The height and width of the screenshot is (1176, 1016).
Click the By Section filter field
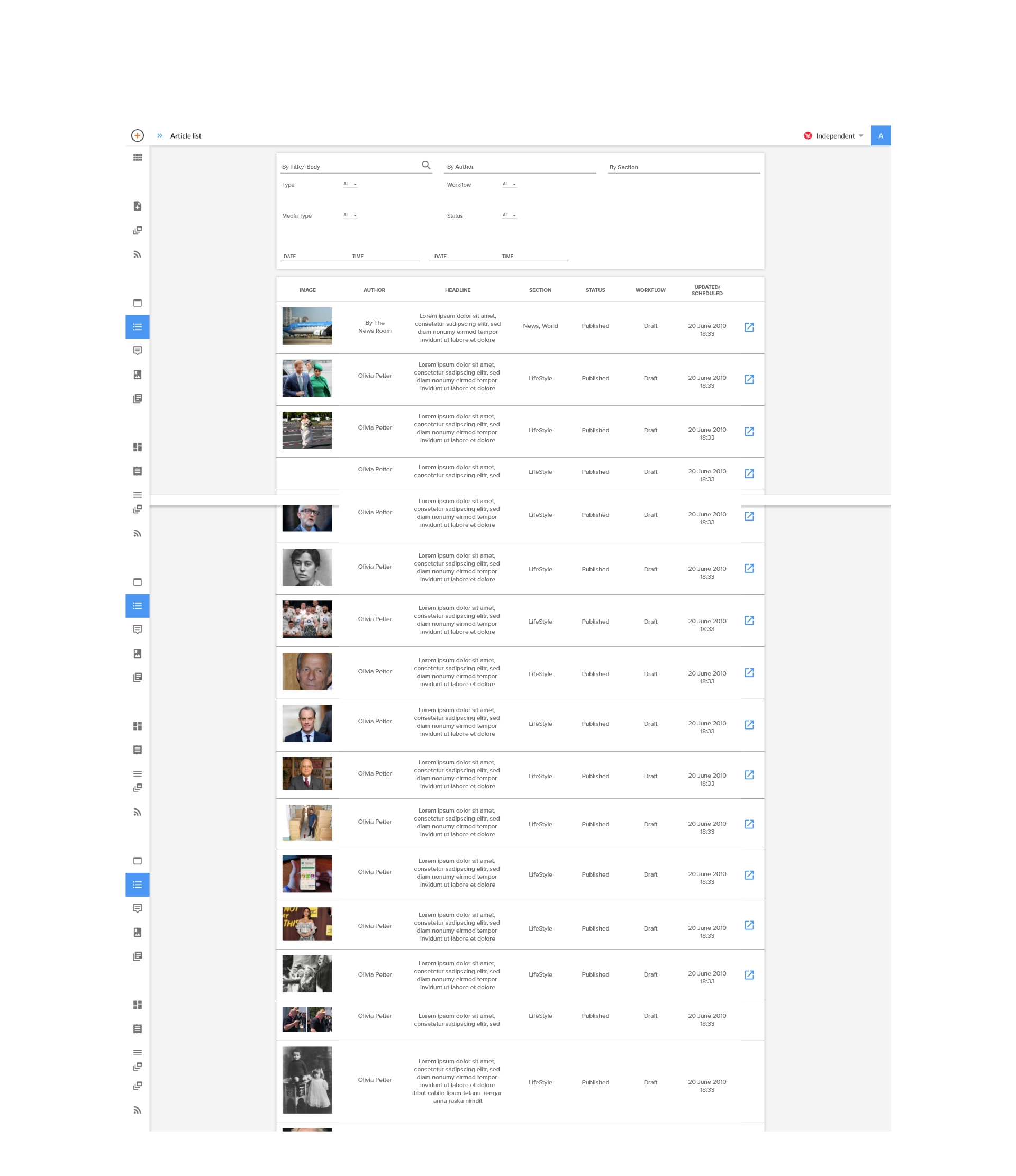[x=683, y=167]
